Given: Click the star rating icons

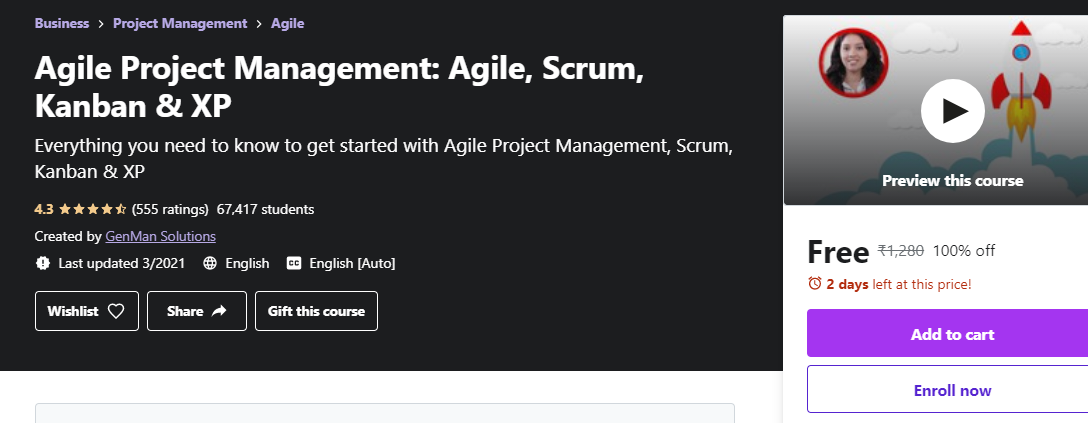Looking at the screenshot, I should (x=92, y=209).
